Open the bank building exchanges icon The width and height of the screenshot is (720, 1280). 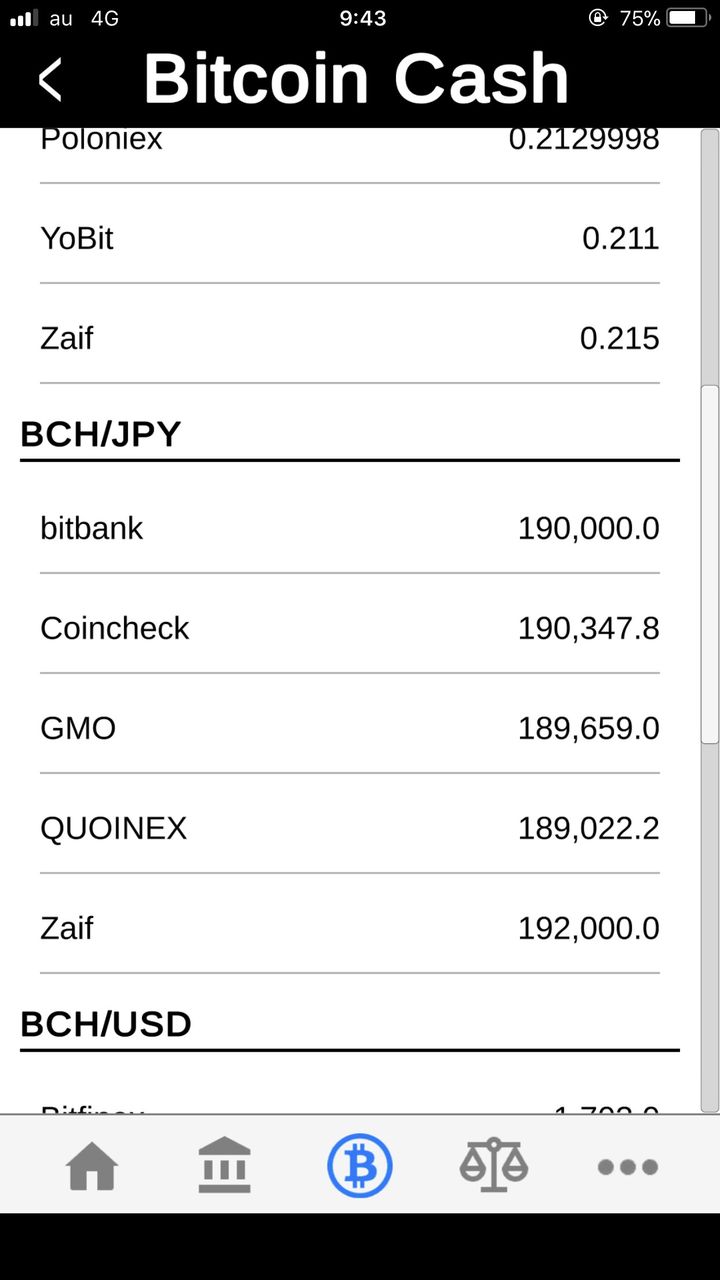pyautogui.click(x=224, y=1165)
